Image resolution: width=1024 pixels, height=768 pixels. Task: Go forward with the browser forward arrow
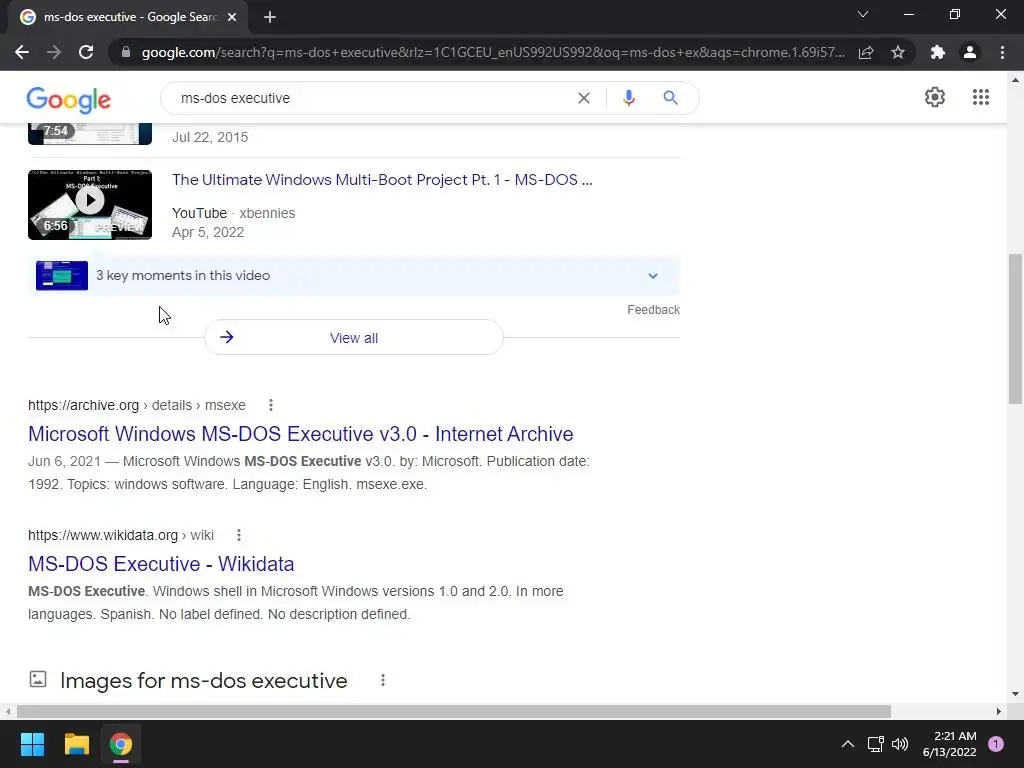pos(54,52)
